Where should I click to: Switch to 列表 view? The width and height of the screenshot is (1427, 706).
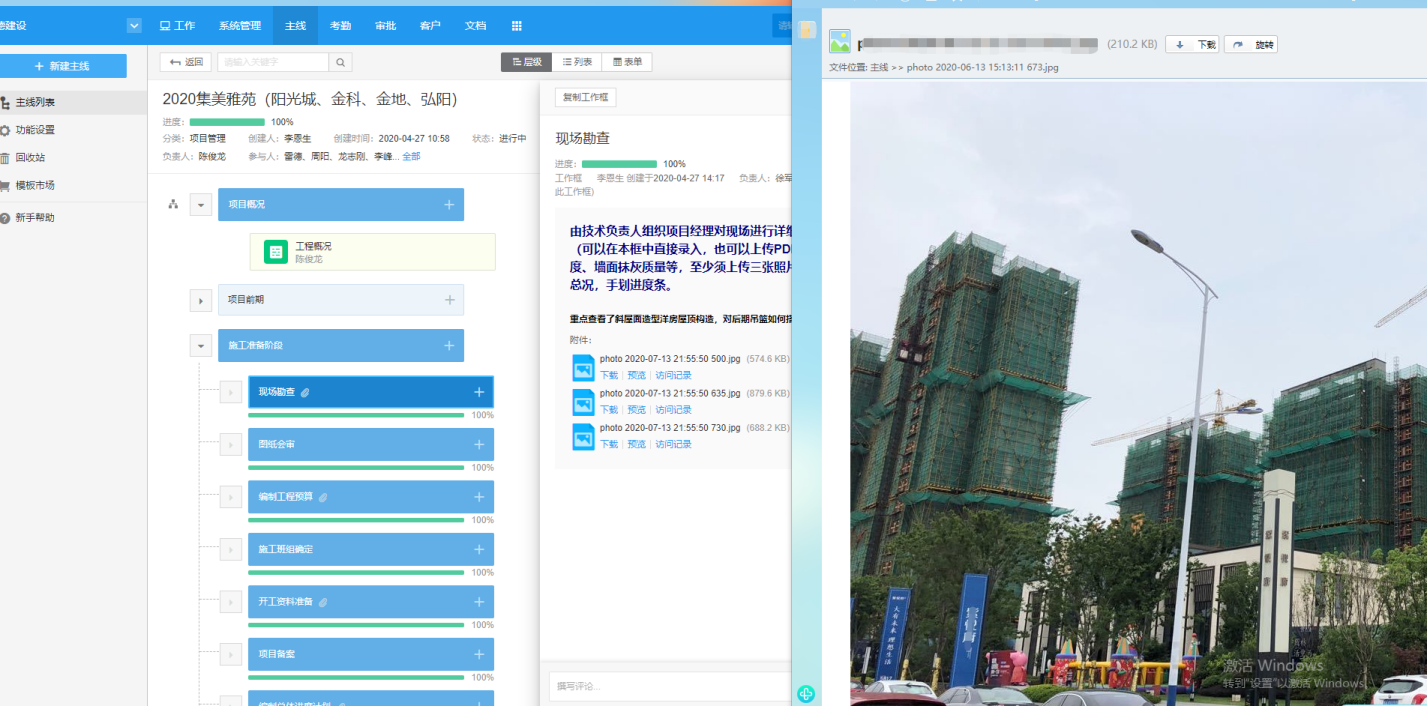tap(577, 62)
